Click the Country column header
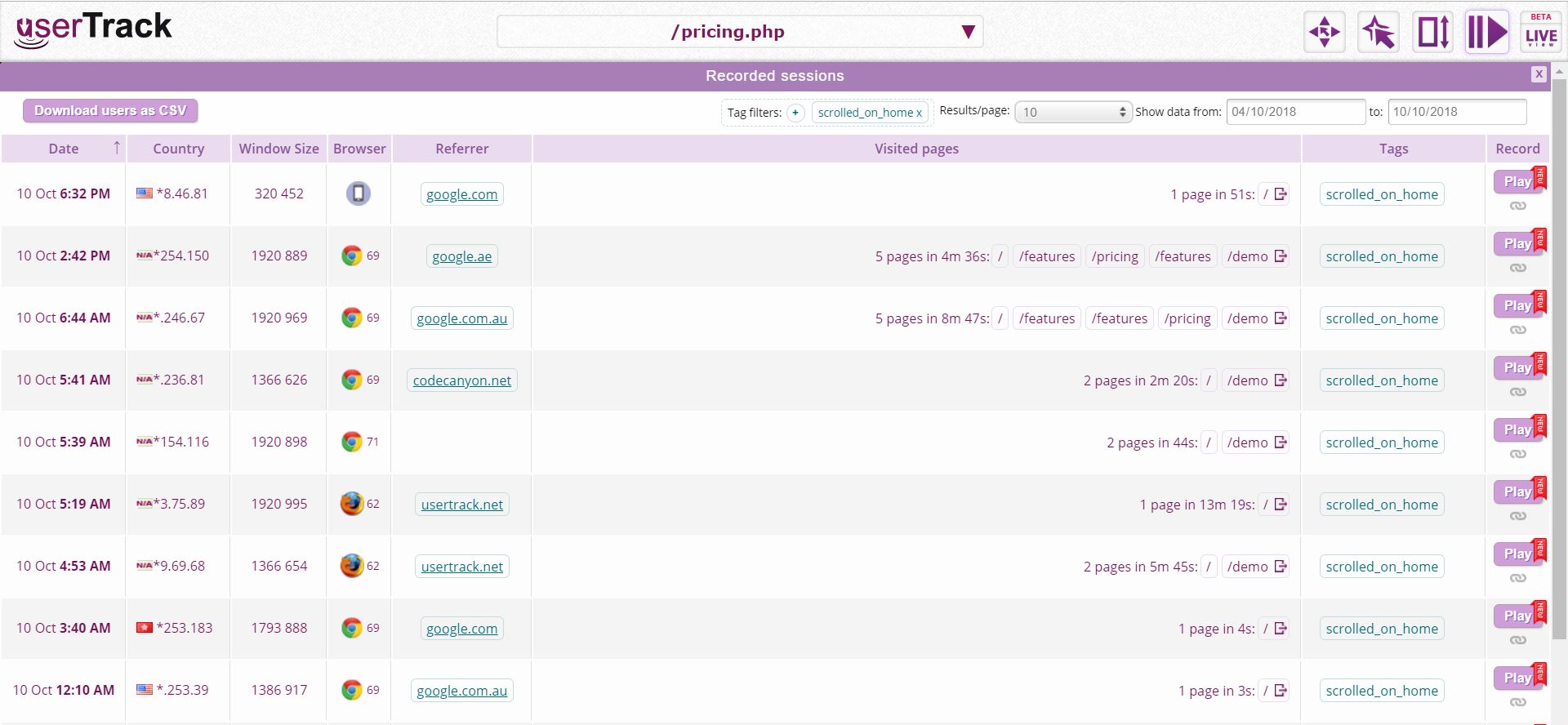1568x725 pixels. pyautogui.click(x=178, y=149)
